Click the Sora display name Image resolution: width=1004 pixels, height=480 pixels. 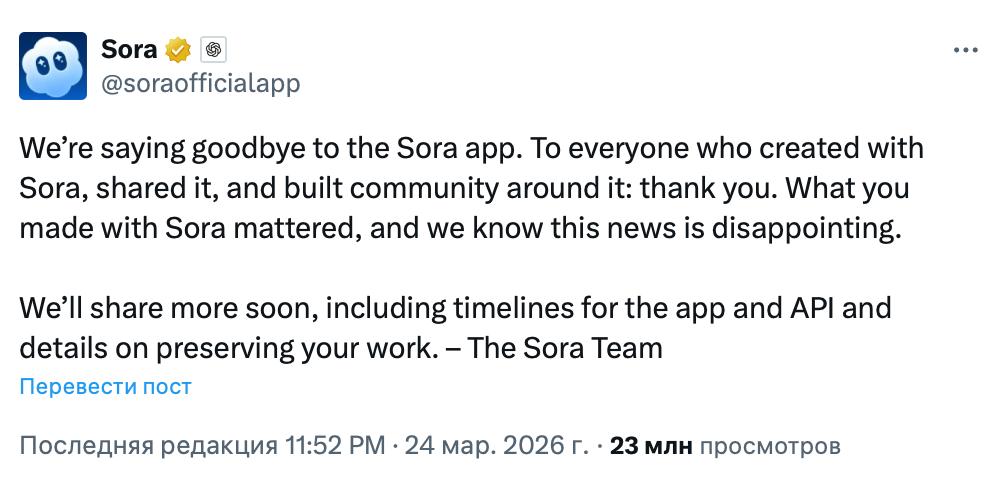[129, 49]
